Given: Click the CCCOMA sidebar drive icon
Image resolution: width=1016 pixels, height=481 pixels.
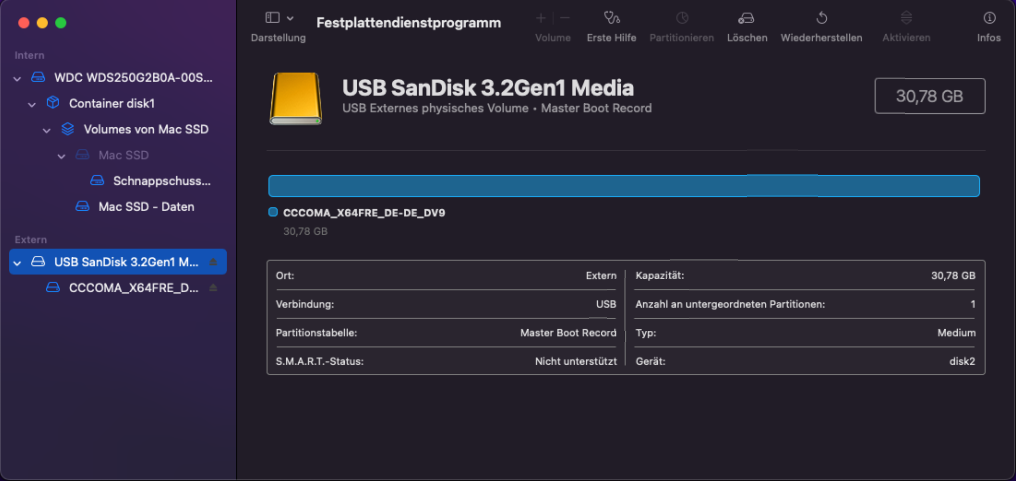Looking at the screenshot, I should [53, 288].
